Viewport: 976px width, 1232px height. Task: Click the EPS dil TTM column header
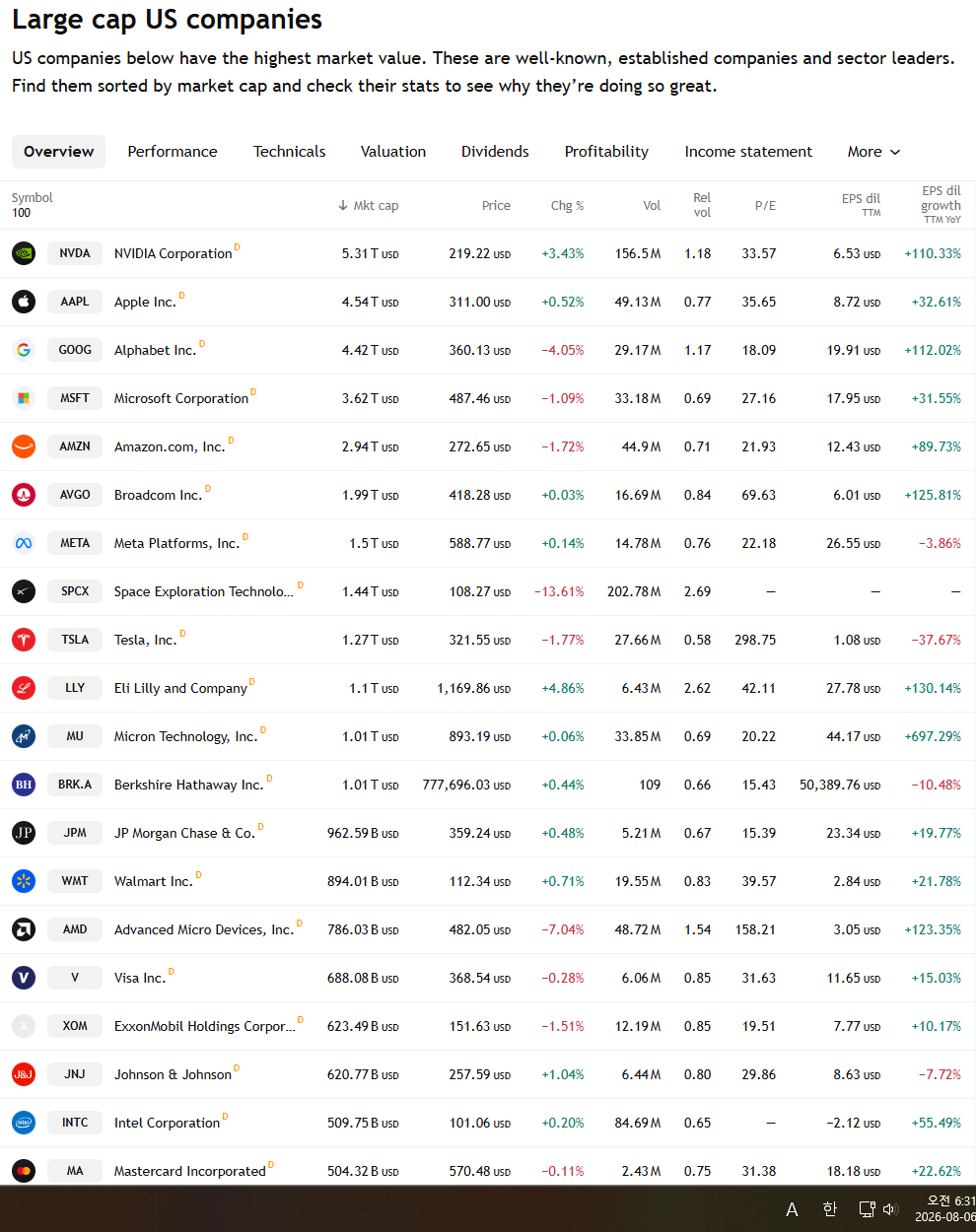point(861,205)
